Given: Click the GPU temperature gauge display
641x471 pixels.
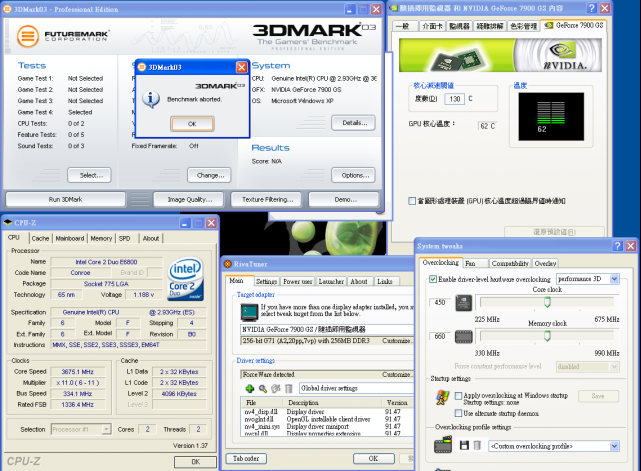Looking at the screenshot, I should (551, 117).
